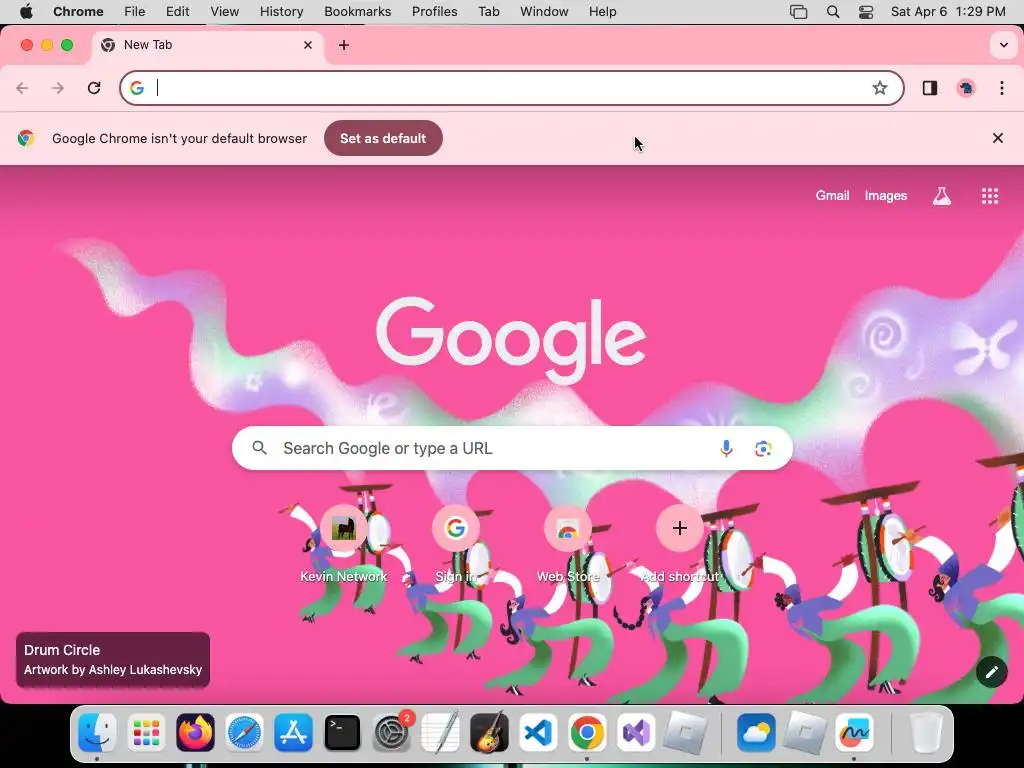Open the File menu
Image resolution: width=1024 pixels, height=768 pixels.
[x=135, y=12]
